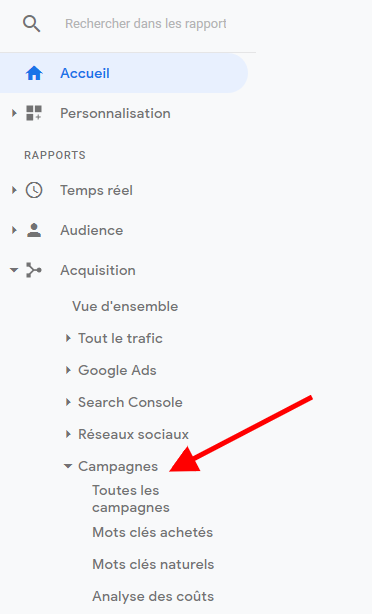The height and width of the screenshot is (614, 372).
Task: Expand the Tout le trafic submenu
Action: point(68,338)
